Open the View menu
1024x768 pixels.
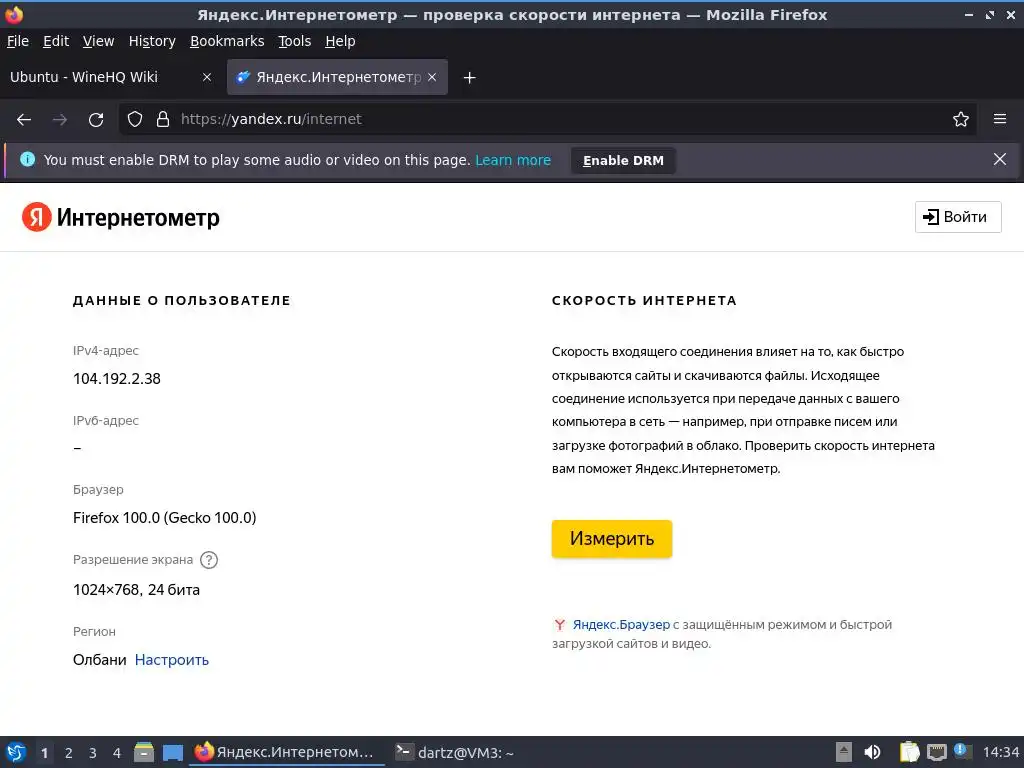[99, 41]
